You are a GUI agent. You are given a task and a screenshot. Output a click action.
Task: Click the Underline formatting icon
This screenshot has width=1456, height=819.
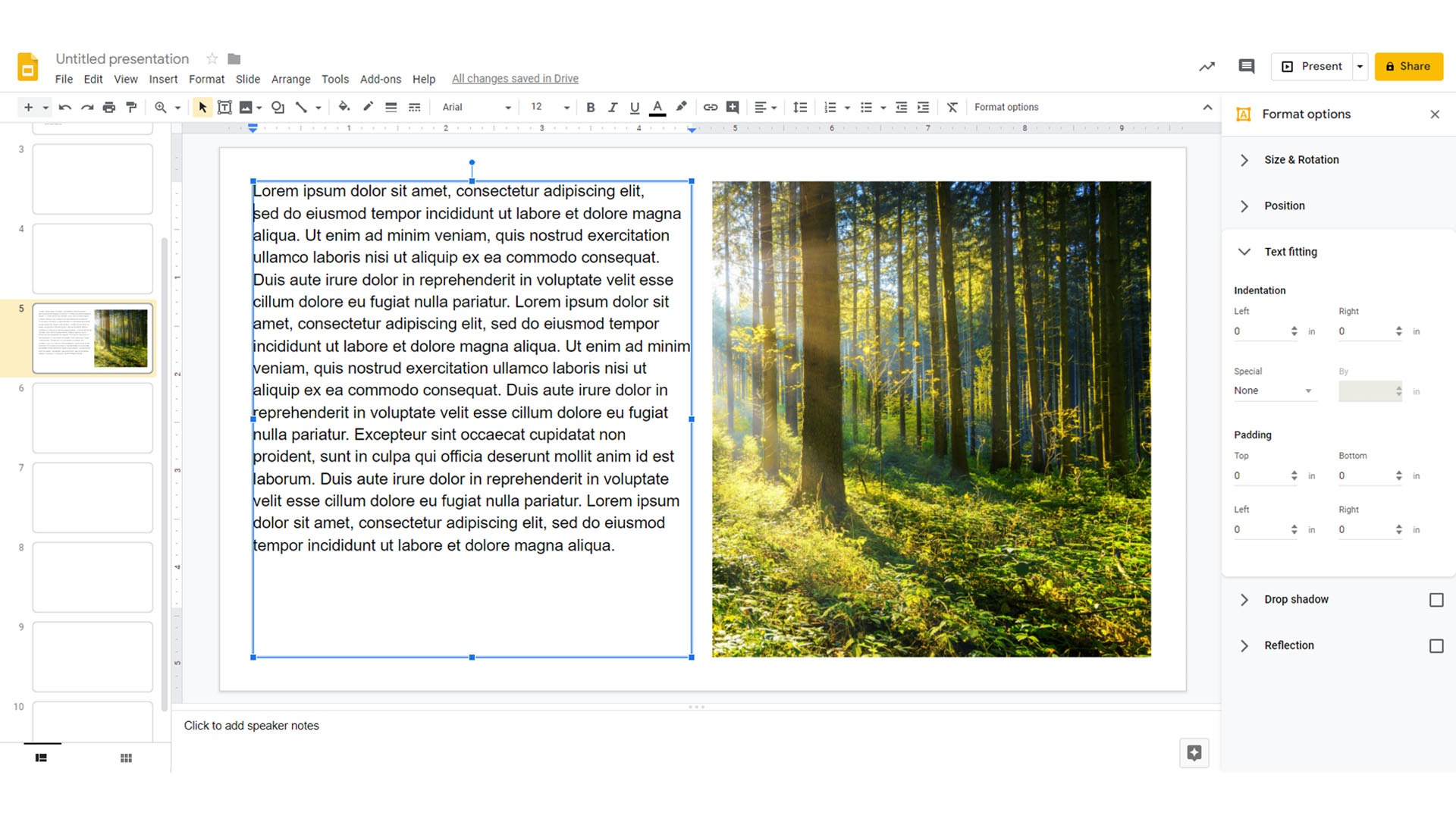point(634,107)
